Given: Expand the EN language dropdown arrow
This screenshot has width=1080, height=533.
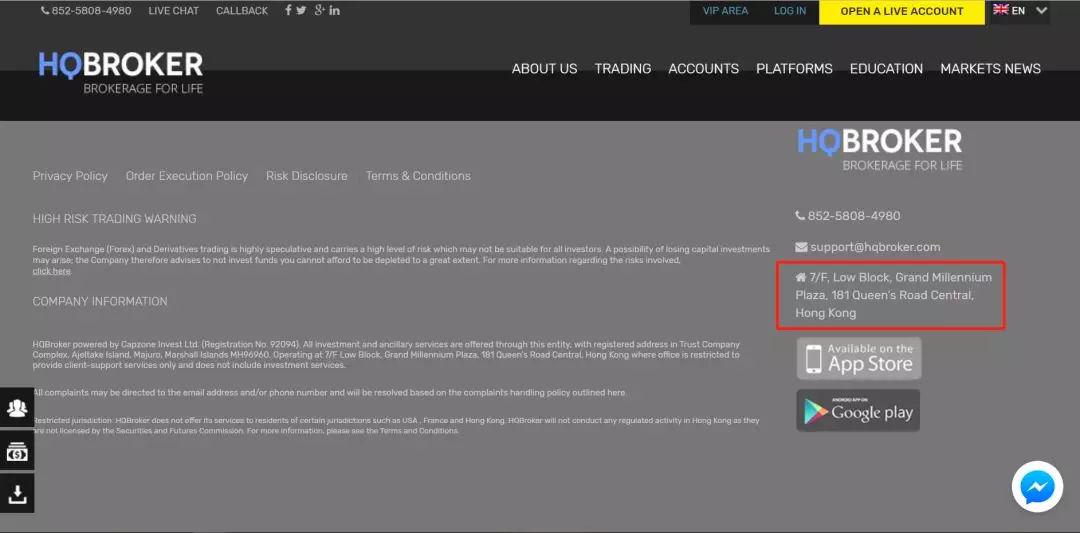Looking at the screenshot, I should pyautogui.click(x=1041, y=11).
